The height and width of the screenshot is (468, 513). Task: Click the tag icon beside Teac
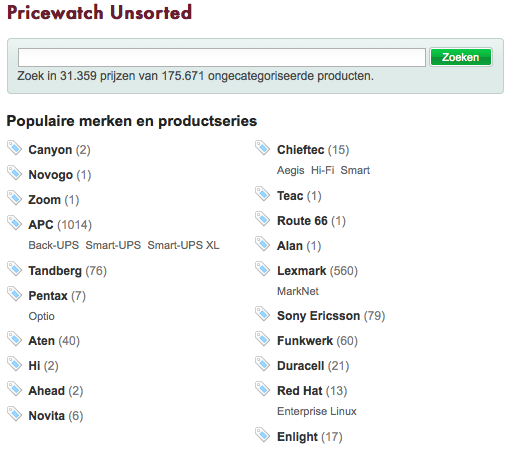click(263, 194)
